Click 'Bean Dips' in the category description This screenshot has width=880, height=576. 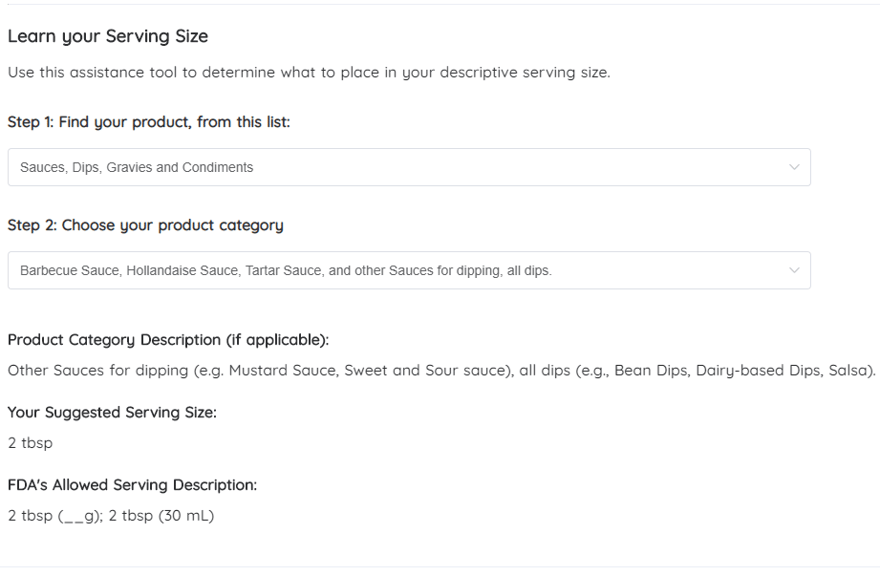click(x=651, y=371)
